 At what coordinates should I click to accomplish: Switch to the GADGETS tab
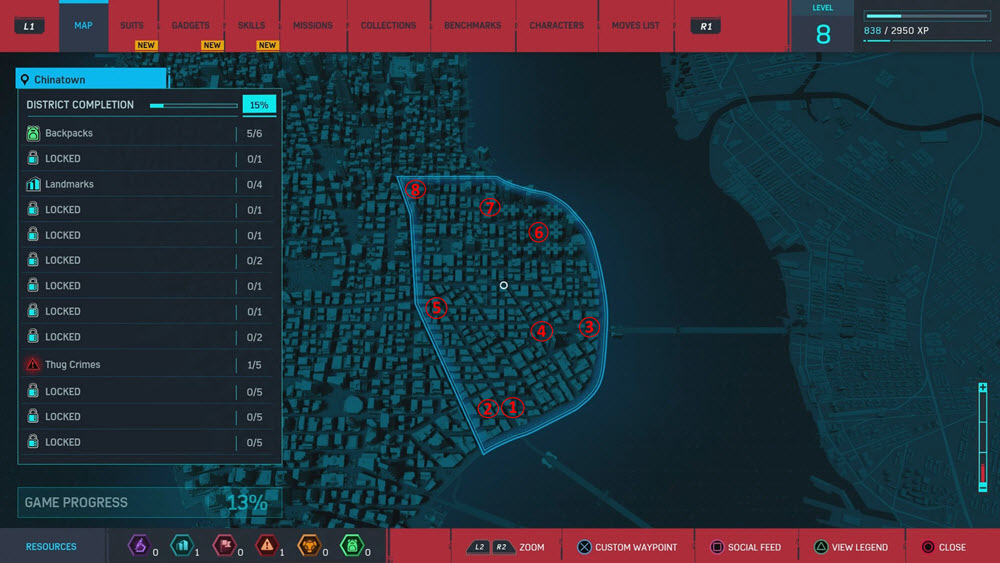click(x=190, y=26)
